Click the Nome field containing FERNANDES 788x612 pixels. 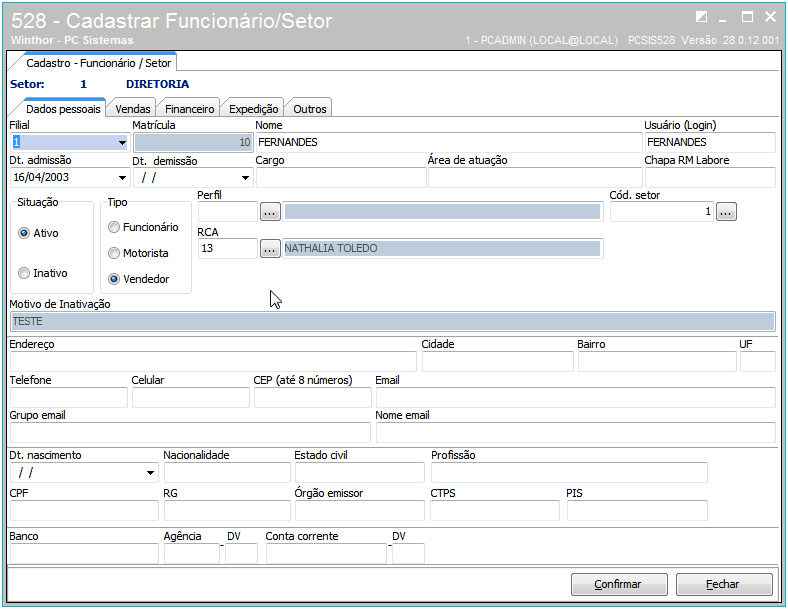449,143
